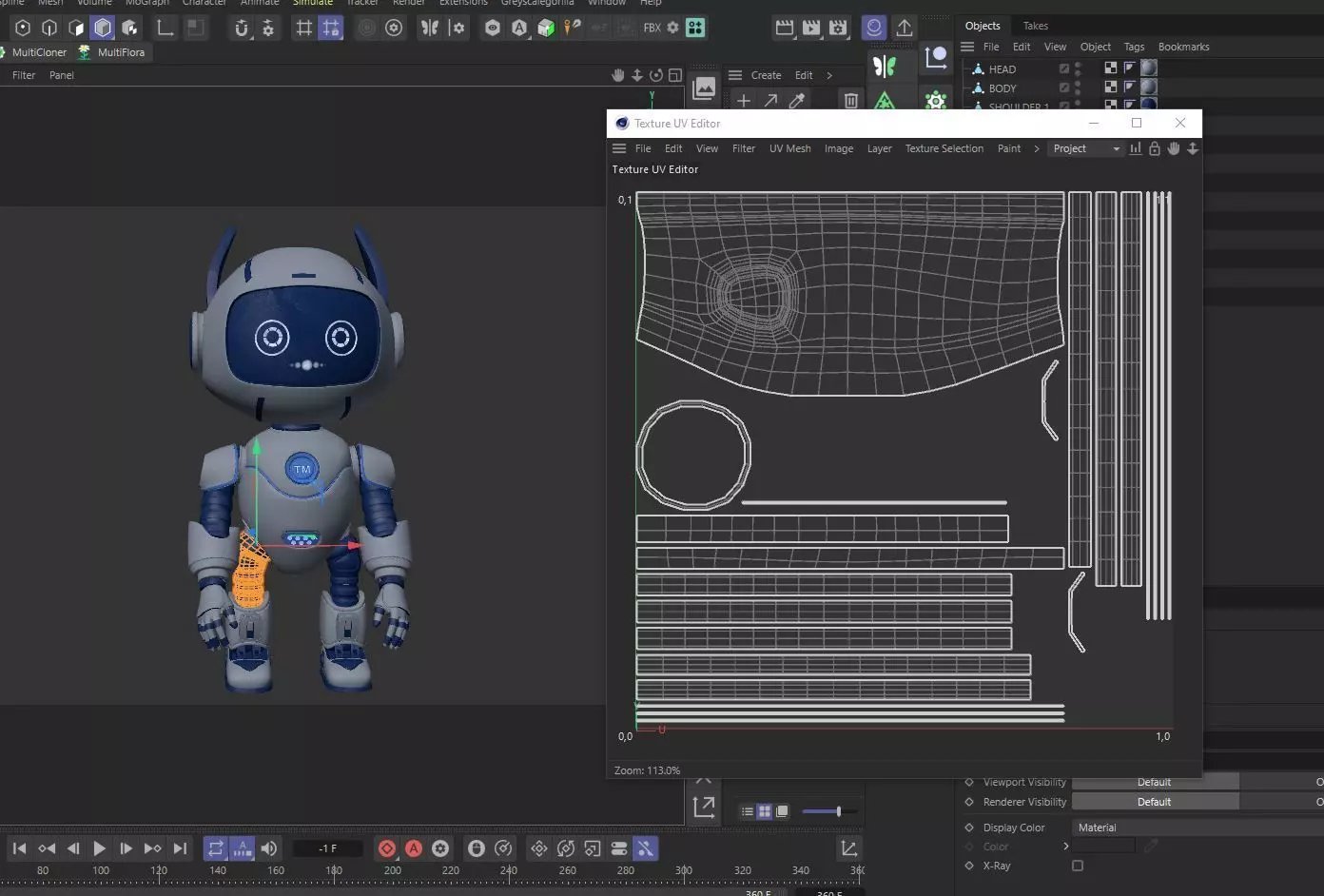
Task: Activate Edges mode cube icon
Action: (x=49, y=28)
